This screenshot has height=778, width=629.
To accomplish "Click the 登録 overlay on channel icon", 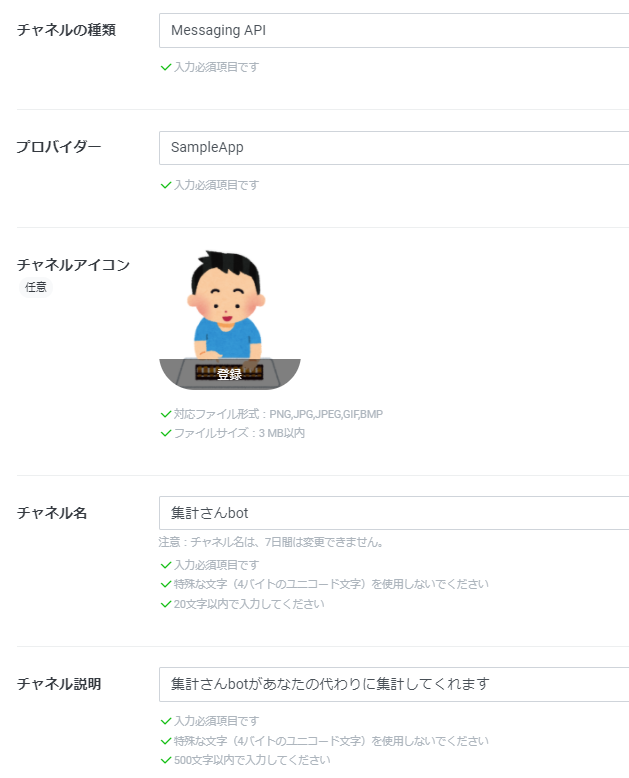I will click(230, 374).
